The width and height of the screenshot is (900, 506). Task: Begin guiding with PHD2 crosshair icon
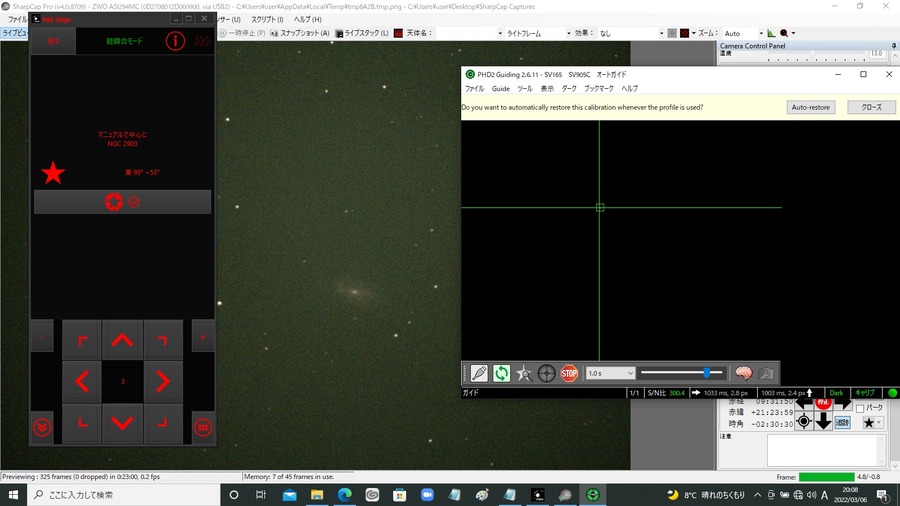point(546,373)
